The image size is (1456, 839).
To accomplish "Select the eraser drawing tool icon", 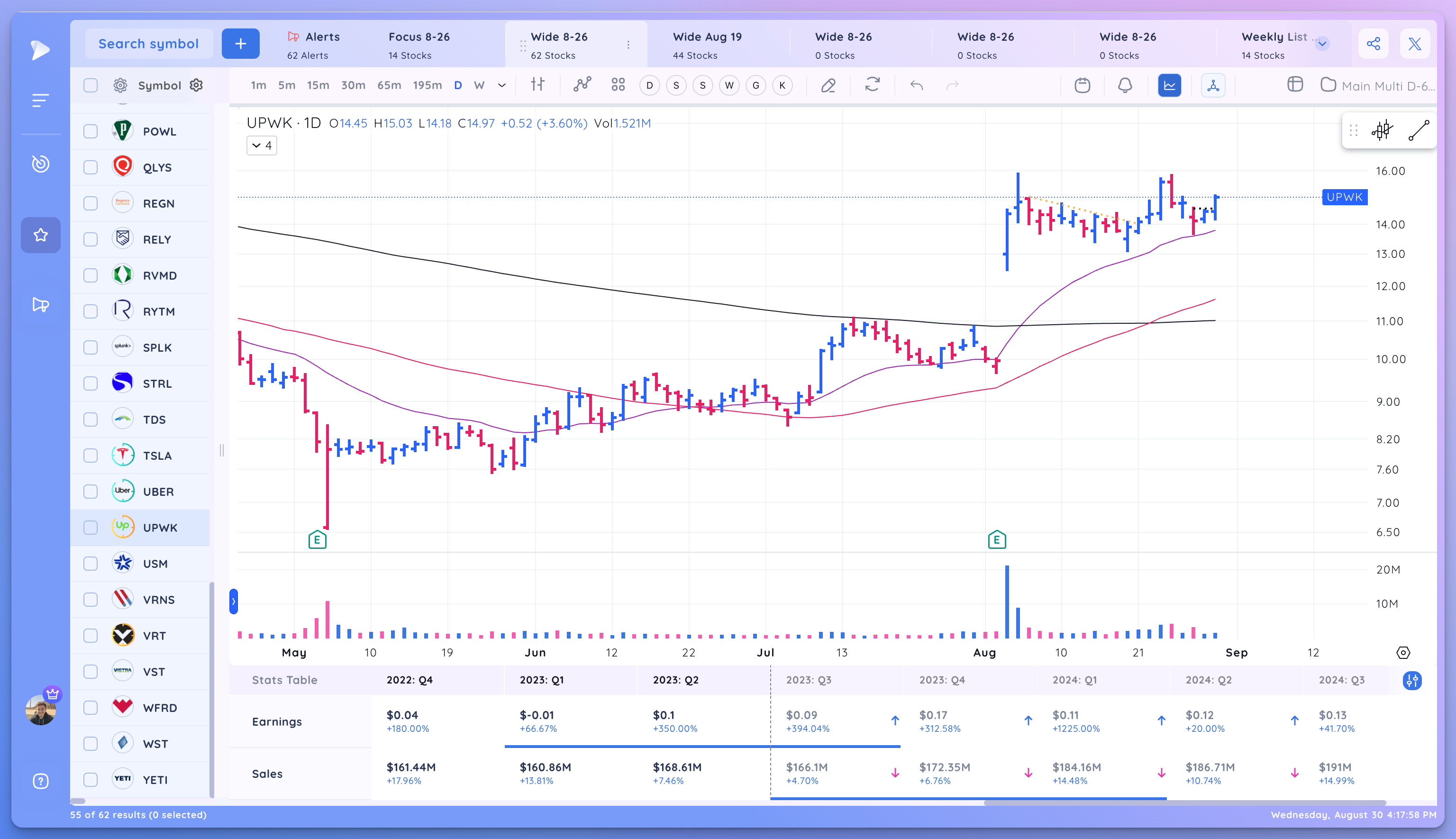I will [x=828, y=85].
